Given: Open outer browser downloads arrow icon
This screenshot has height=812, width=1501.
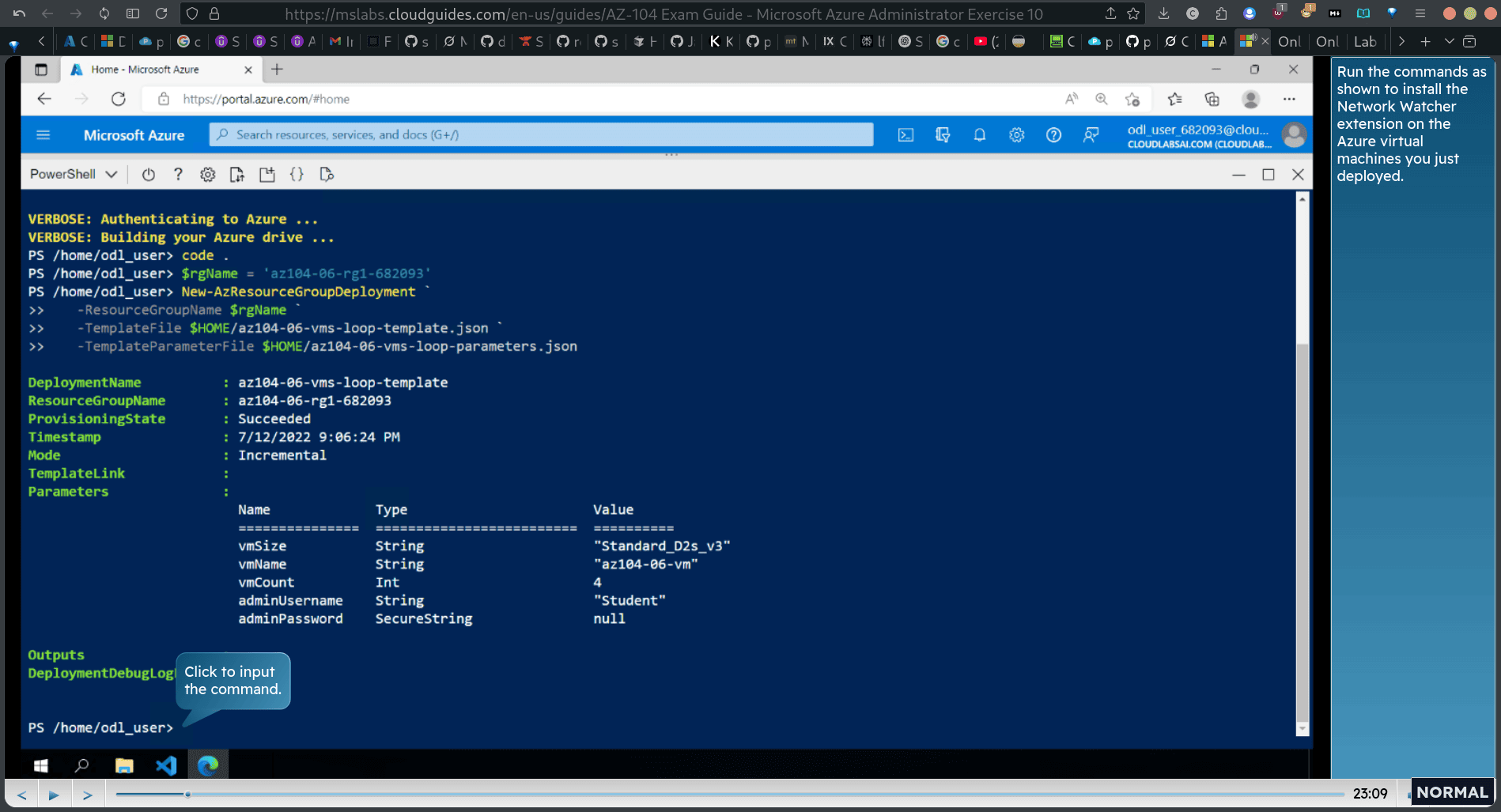Looking at the screenshot, I should [x=1163, y=13].
